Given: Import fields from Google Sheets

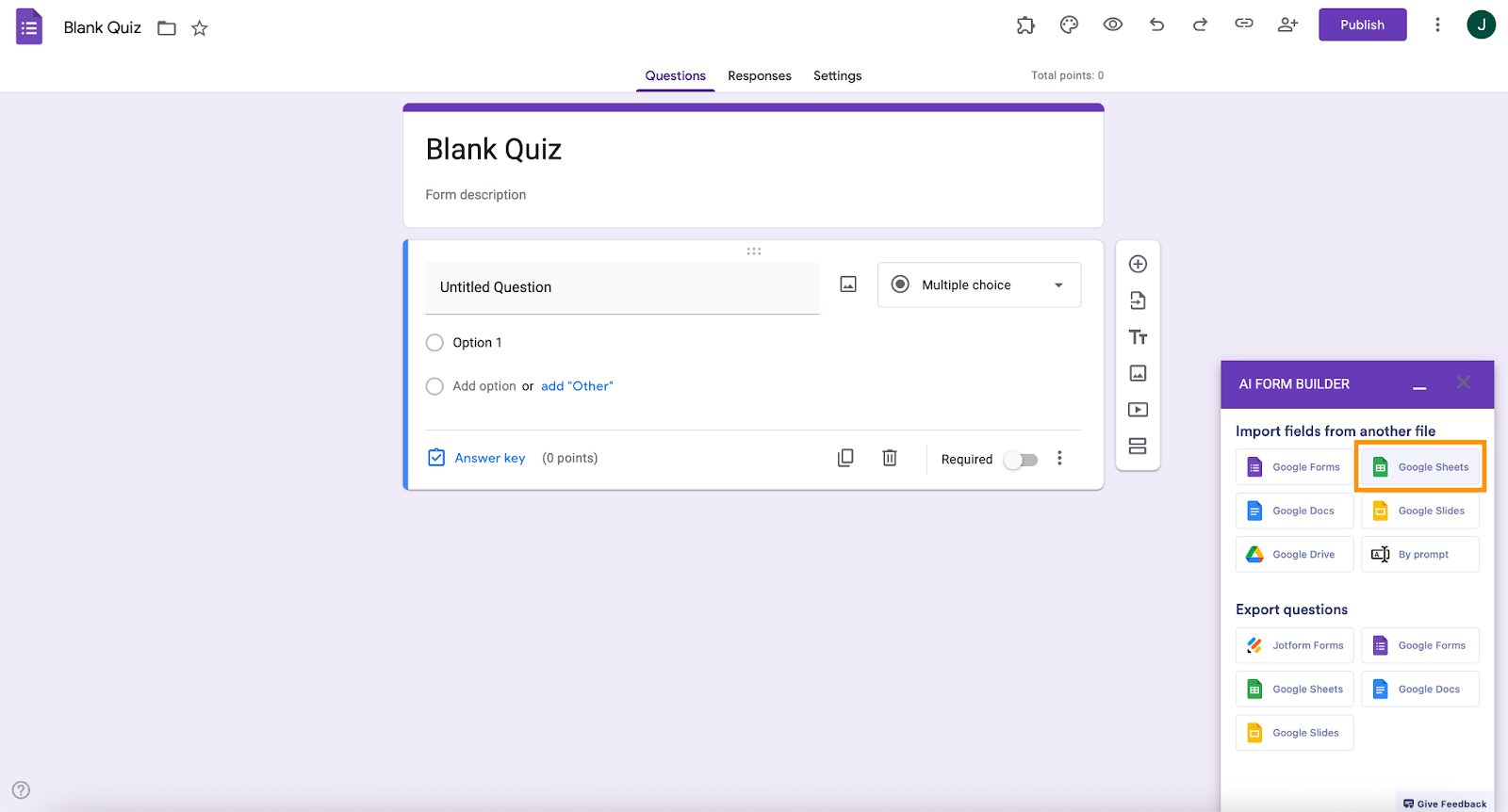Looking at the screenshot, I should pyautogui.click(x=1420, y=467).
